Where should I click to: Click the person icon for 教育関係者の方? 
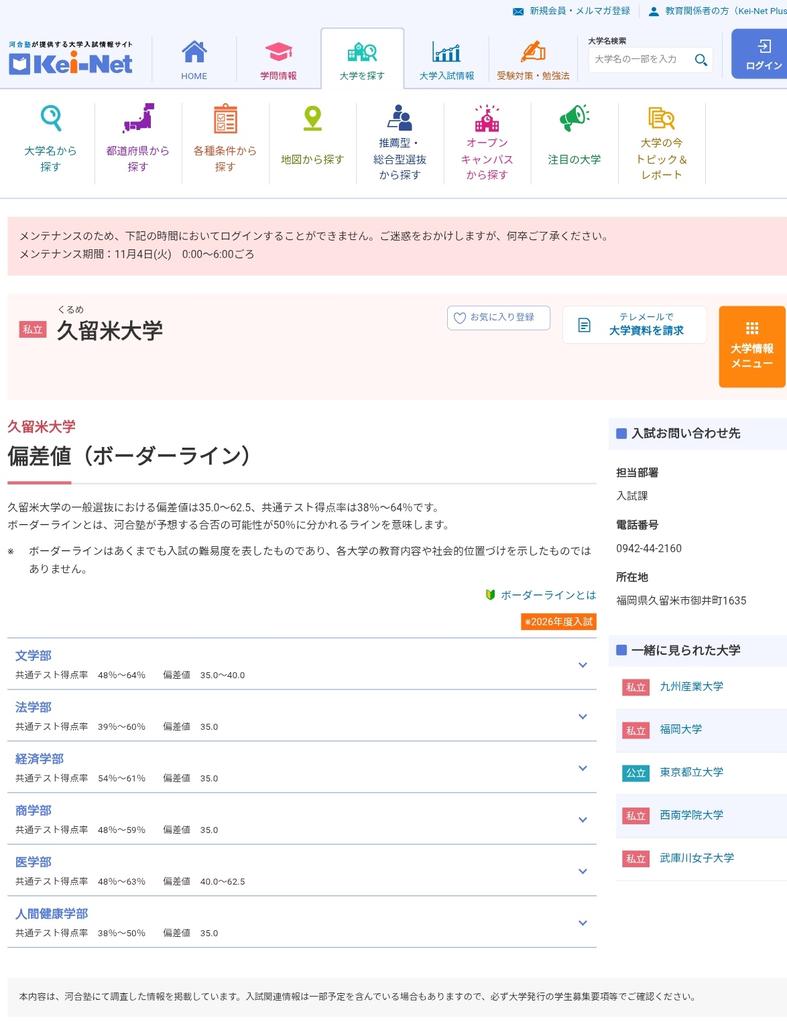click(653, 11)
